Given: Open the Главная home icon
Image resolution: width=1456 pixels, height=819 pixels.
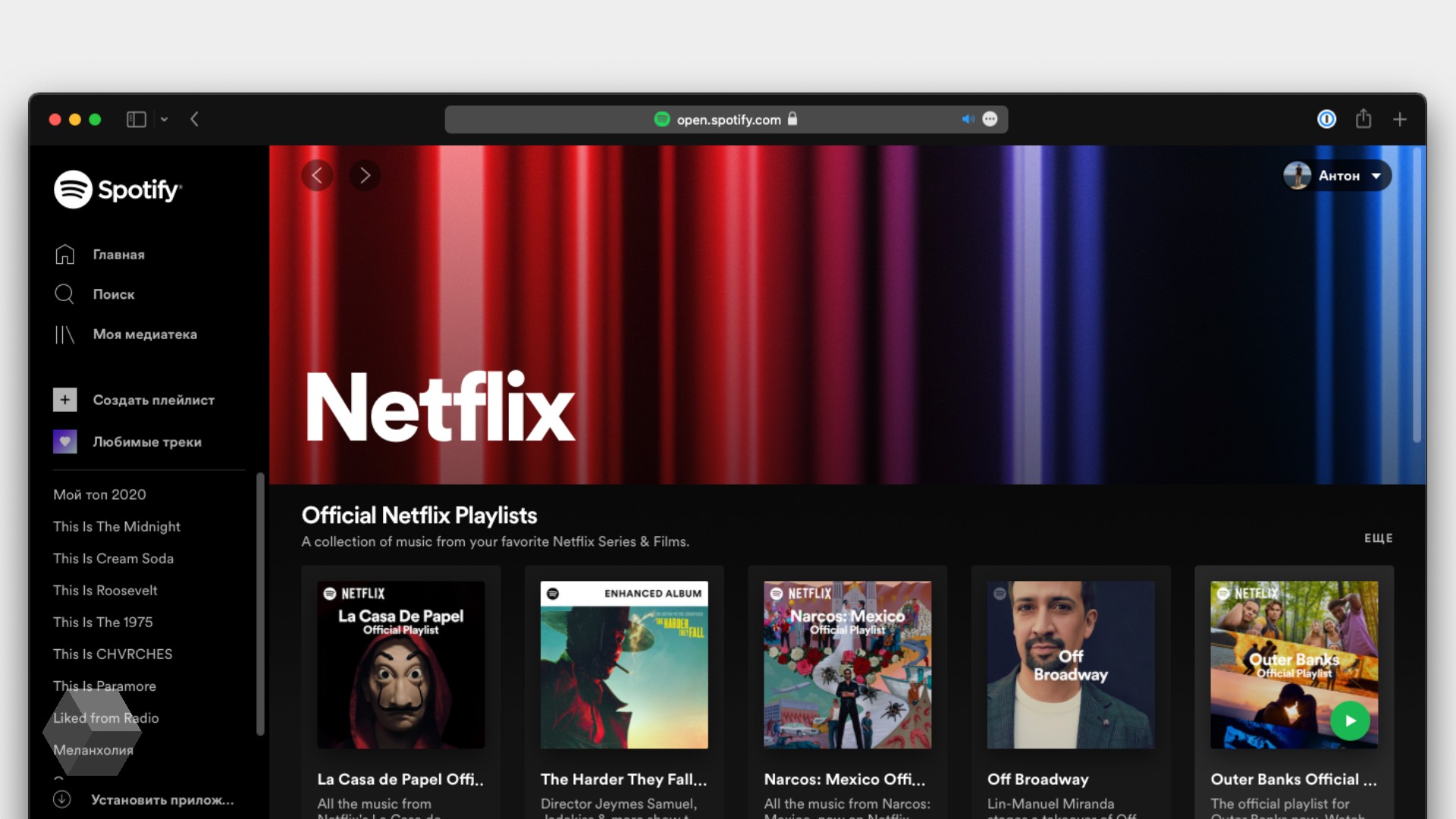Looking at the screenshot, I should 64,254.
